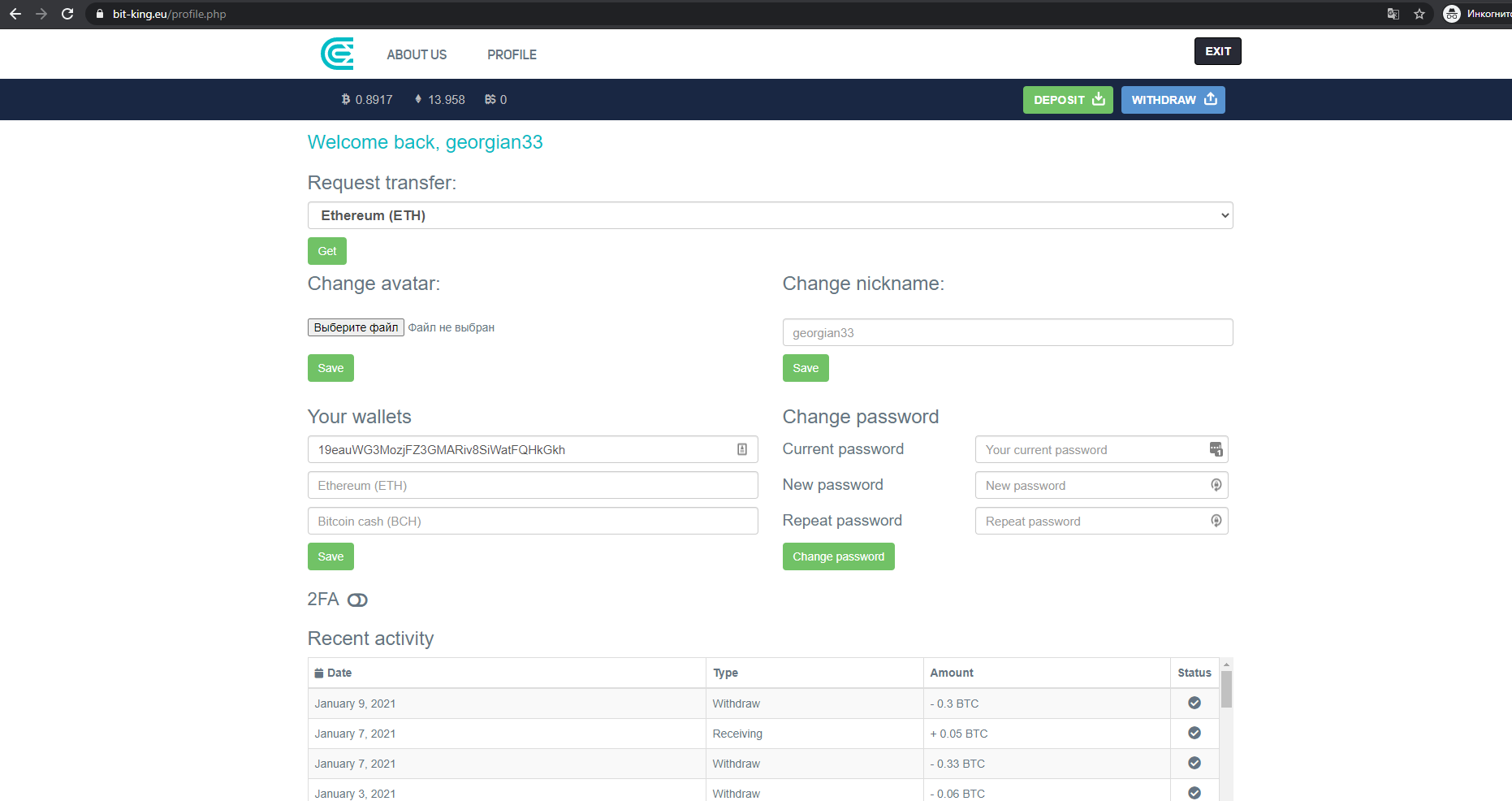Click the January 3, 2021 date cell
The image size is (1512, 801).
point(507,790)
